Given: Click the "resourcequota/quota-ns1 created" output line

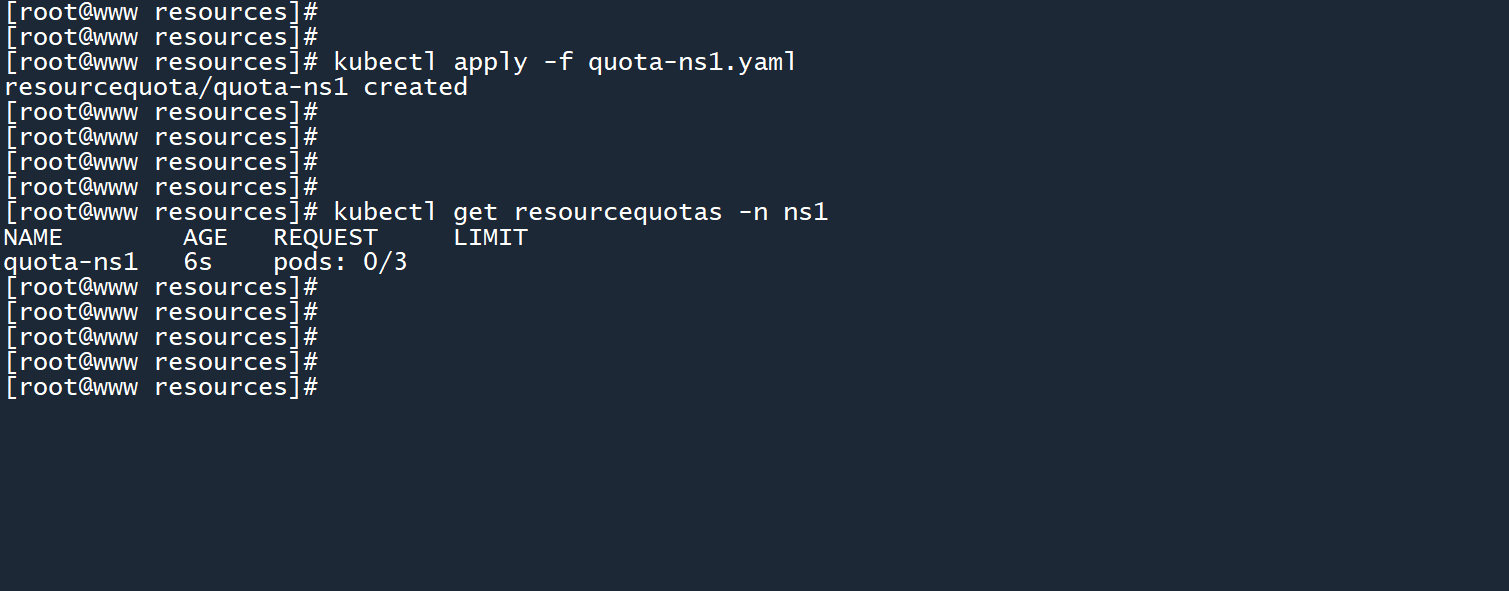Looking at the screenshot, I should pos(236,87).
